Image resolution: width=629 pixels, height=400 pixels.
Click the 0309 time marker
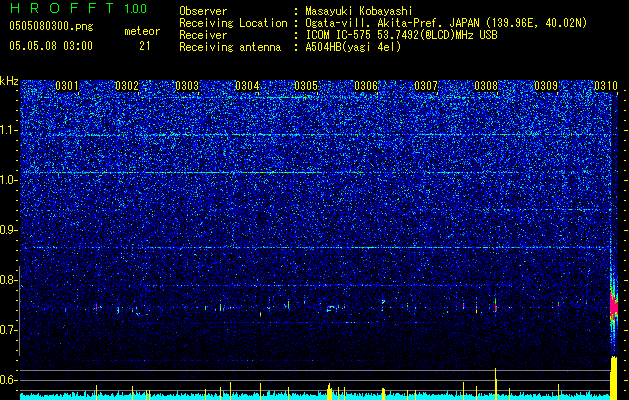pos(546,86)
